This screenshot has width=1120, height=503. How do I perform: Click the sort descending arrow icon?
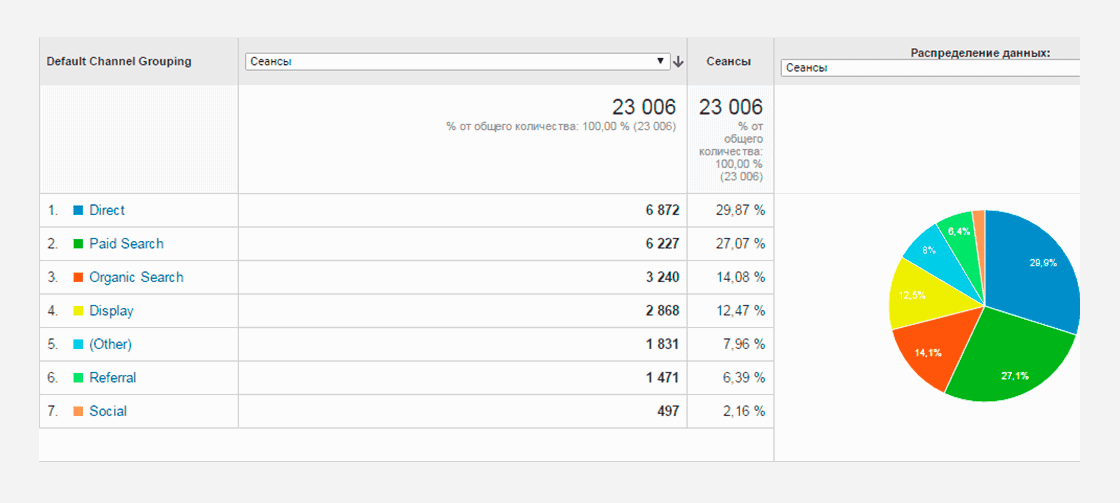[679, 62]
